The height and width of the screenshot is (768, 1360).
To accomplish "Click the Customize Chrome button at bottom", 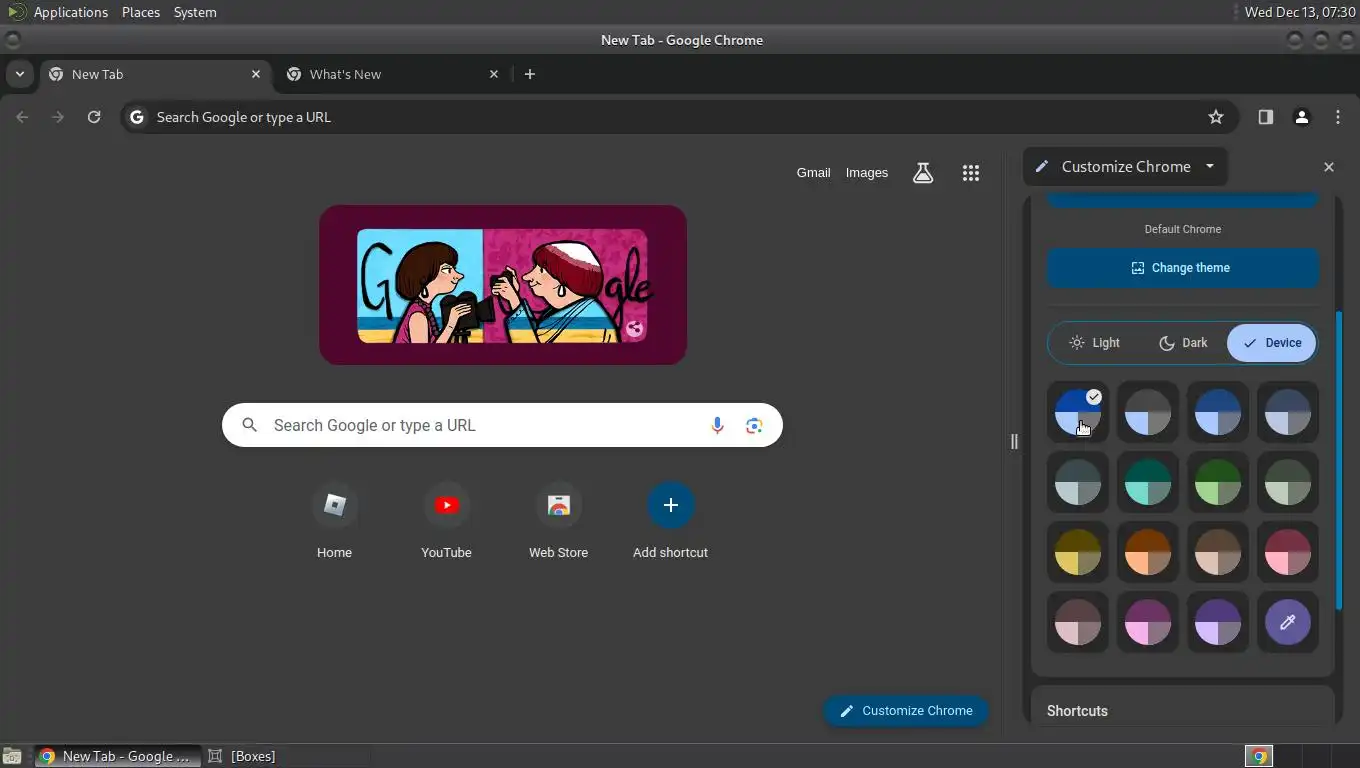I will coord(906,711).
